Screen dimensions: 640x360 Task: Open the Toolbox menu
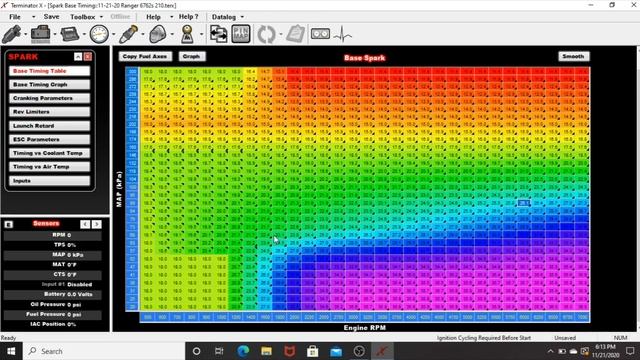point(82,17)
